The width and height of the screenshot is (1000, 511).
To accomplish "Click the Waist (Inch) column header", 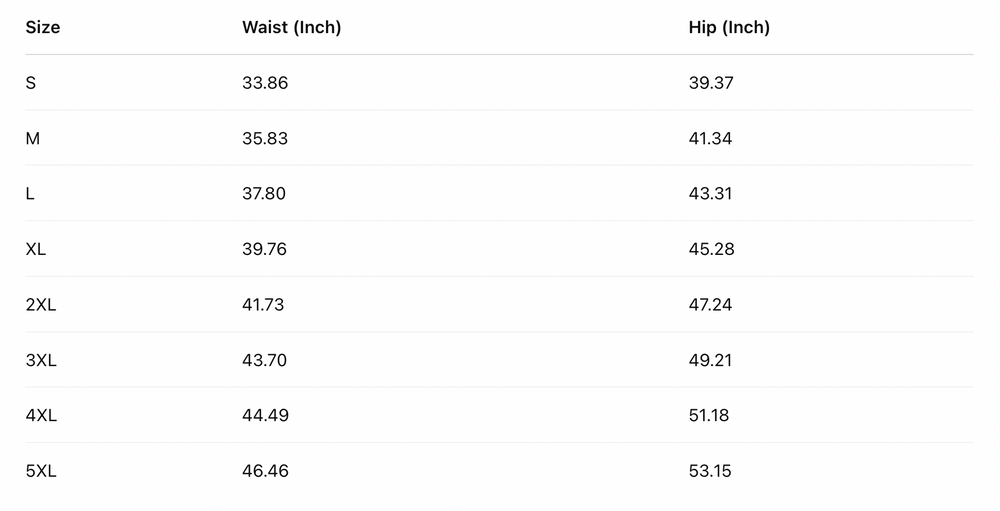I will (291, 28).
